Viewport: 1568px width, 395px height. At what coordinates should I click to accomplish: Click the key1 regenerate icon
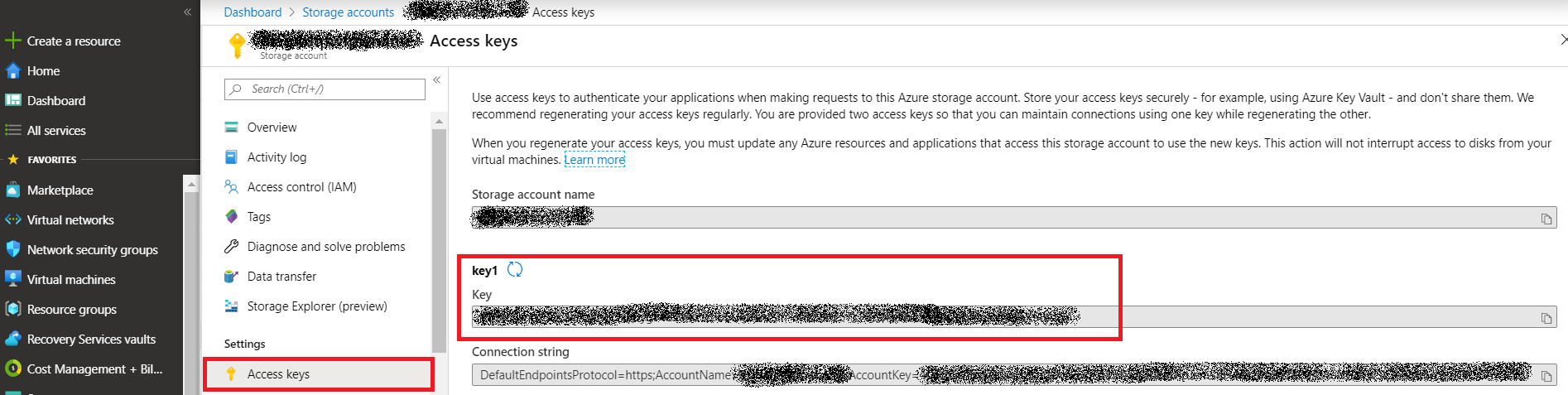[x=515, y=270]
